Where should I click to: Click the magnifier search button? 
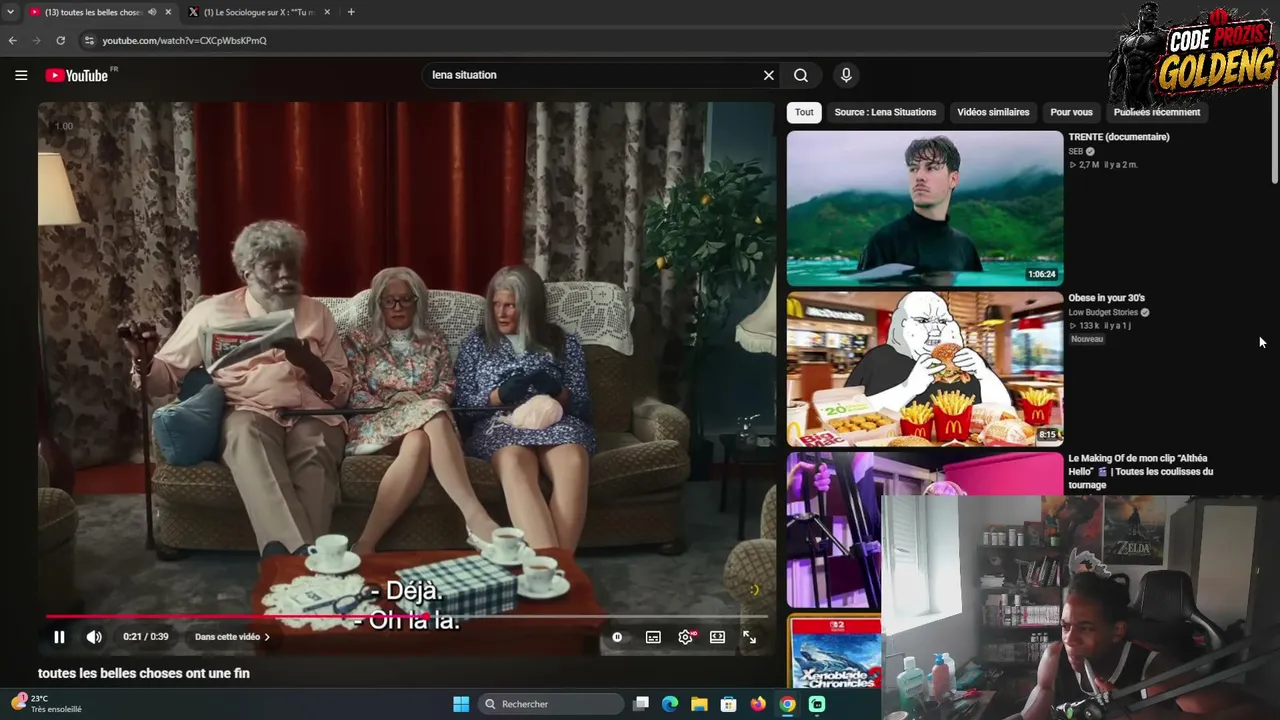tap(801, 75)
